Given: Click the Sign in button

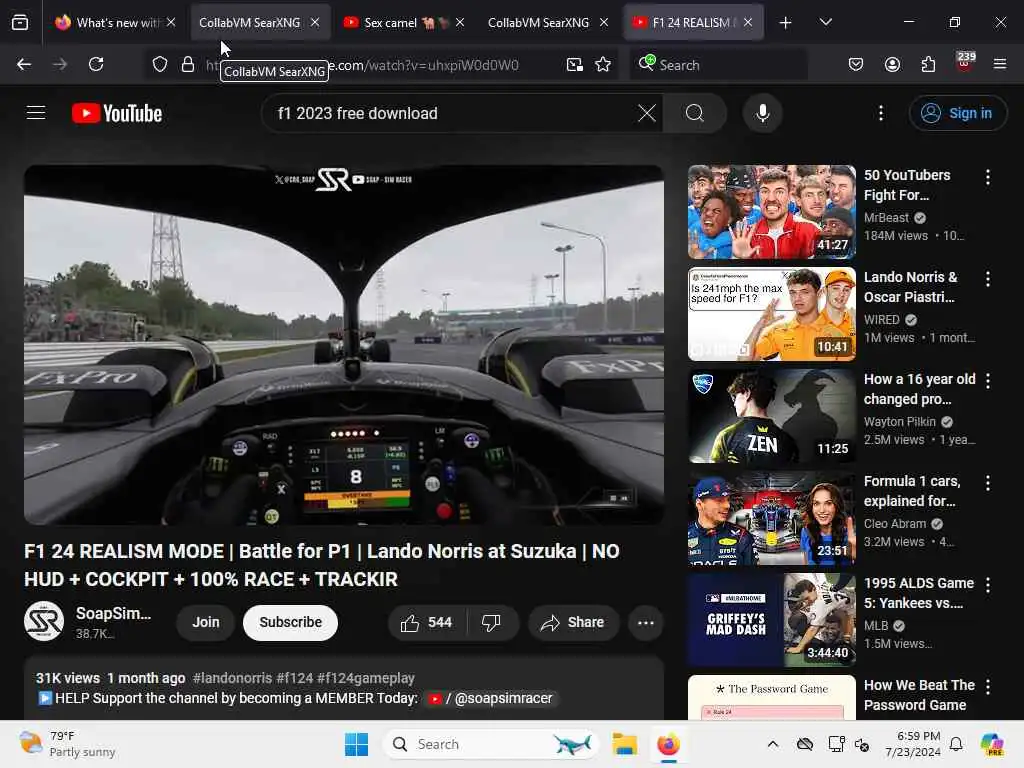Looking at the screenshot, I should pos(957,113).
